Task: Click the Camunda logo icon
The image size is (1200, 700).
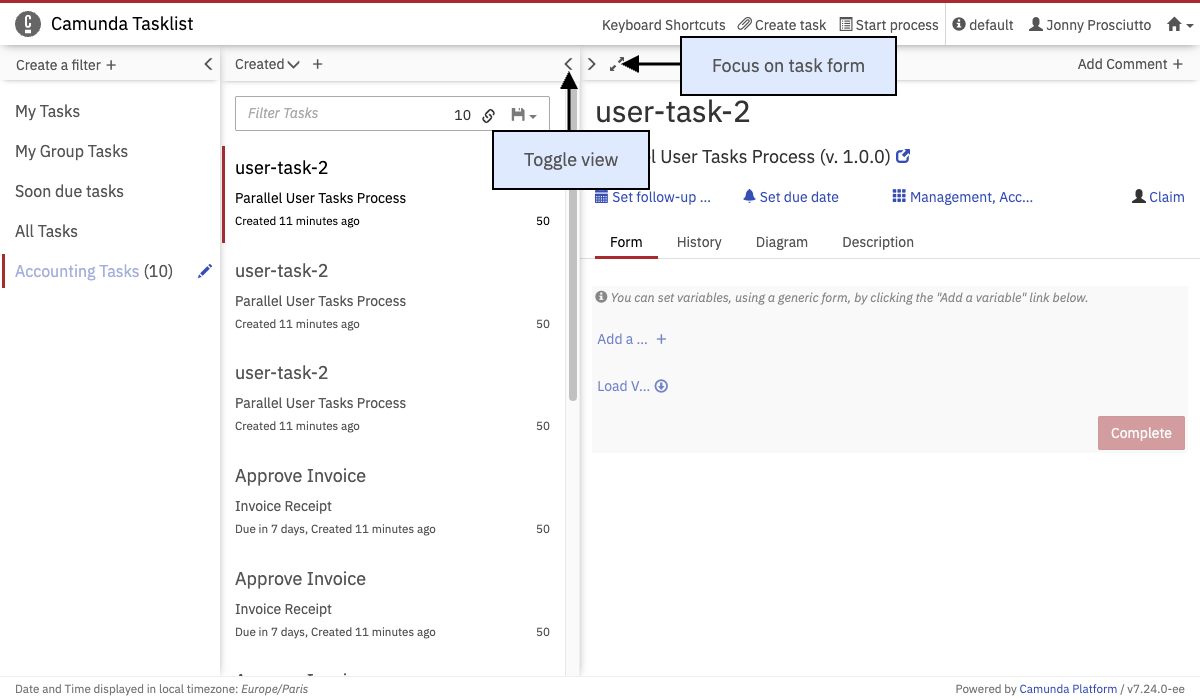Action: pyautogui.click(x=29, y=24)
